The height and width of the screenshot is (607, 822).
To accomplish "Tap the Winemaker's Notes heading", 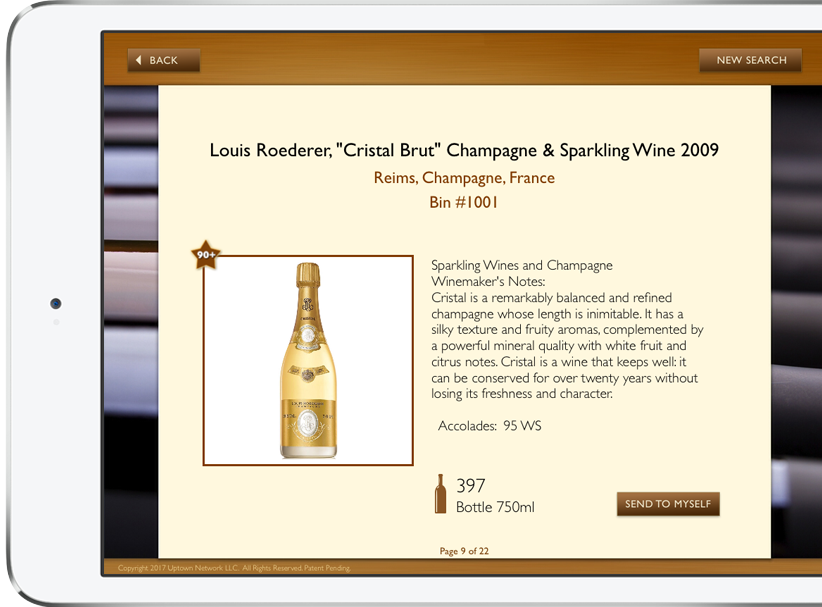I will (x=488, y=281).
